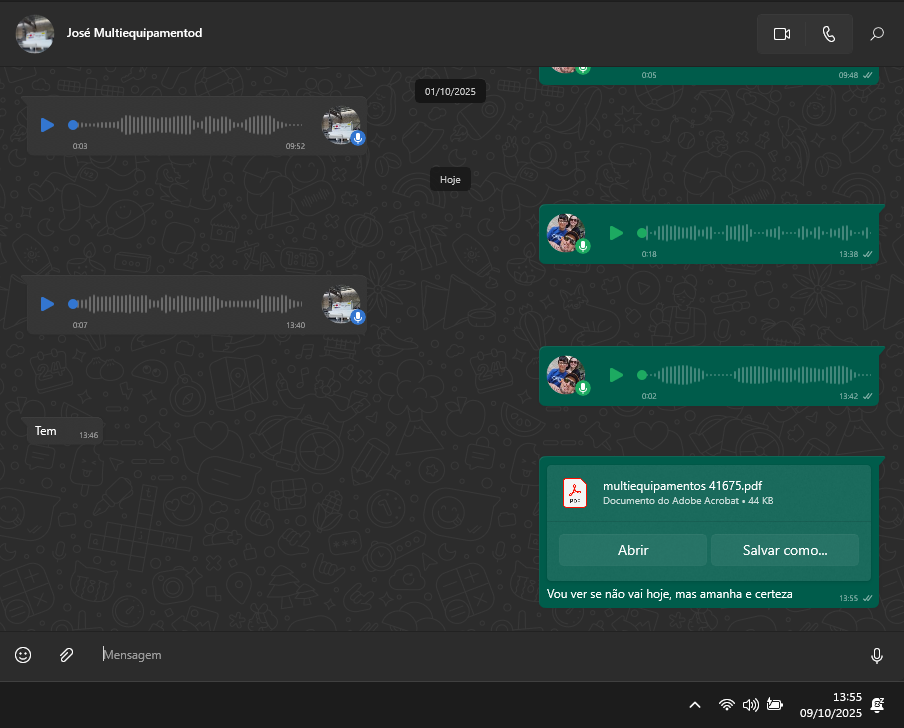Open José's profile picture in header
The width and height of the screenshot is (904, 728).
35,34
